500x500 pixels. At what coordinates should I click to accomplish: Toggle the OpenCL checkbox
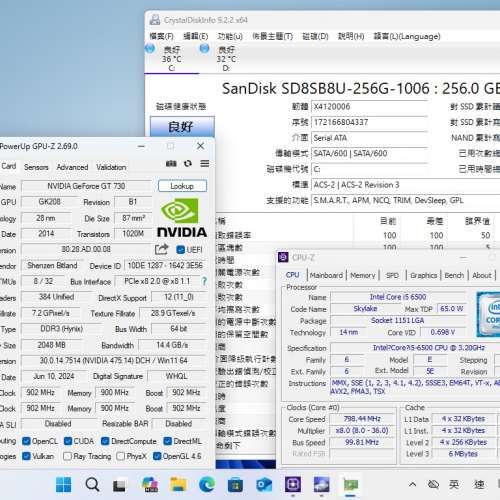[26, 441]
